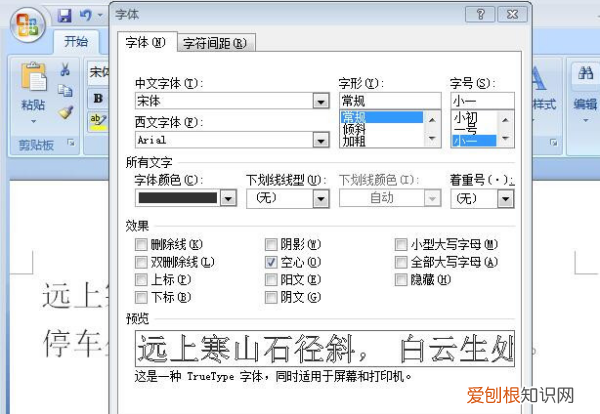This screenshot has width=600, height=414.
Task: Cut selection with scissors icon
Action: [65, 70]
